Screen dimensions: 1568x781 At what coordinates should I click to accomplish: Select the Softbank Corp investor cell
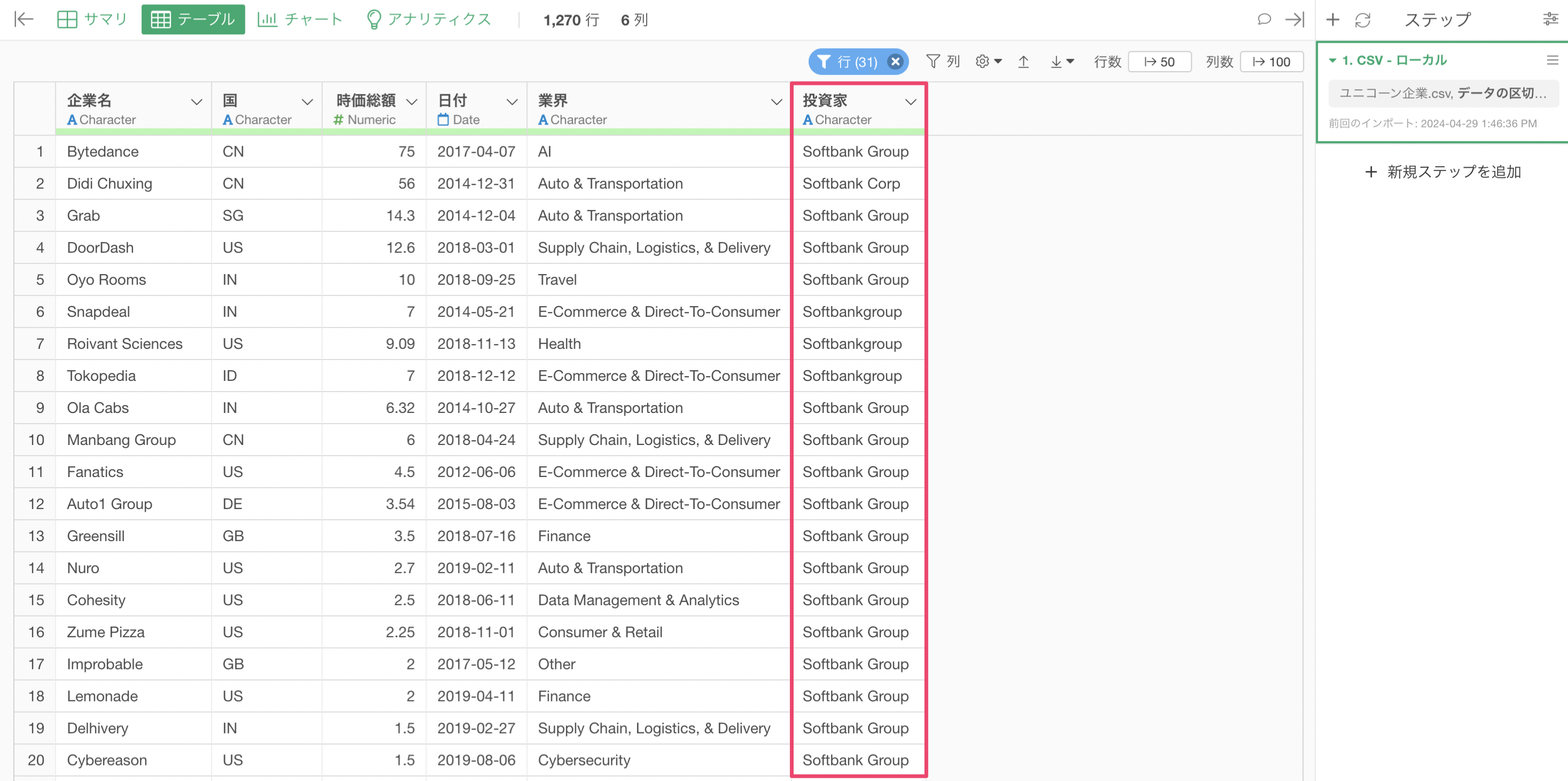click(x=858, y=184)
